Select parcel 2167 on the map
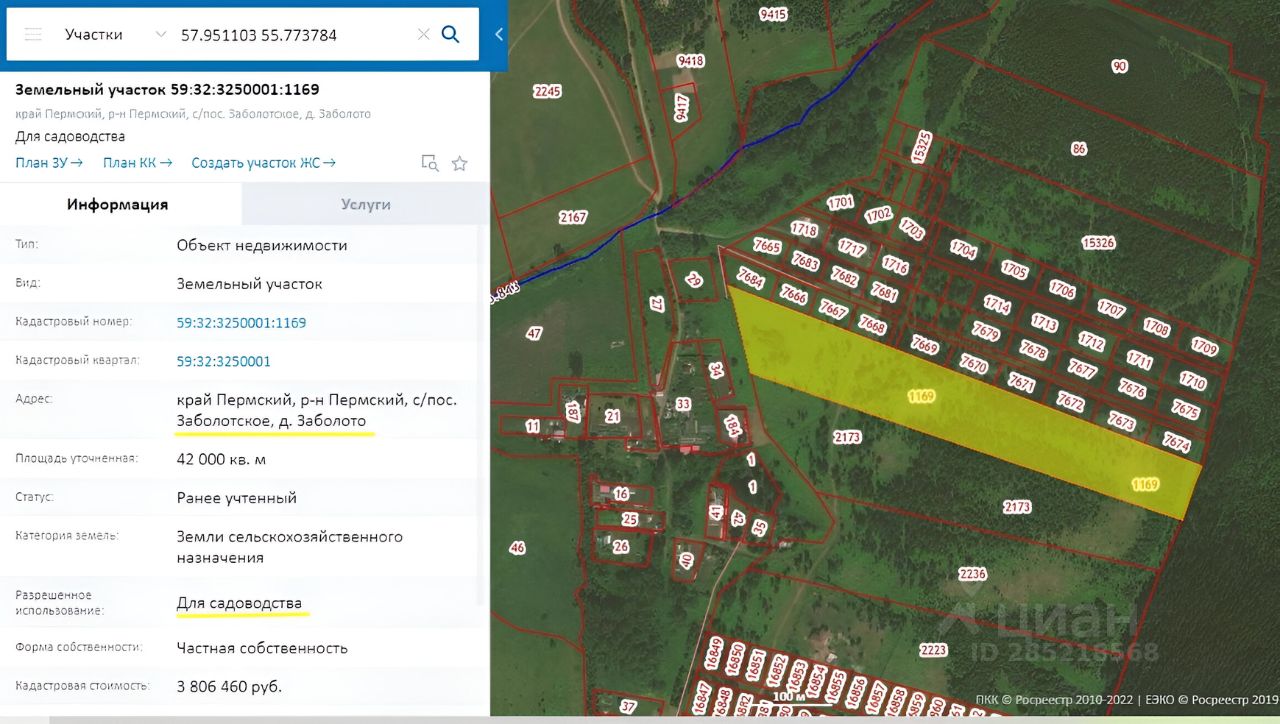The width and height of the screenshot is (1280, 724). [x=573, y=217]
